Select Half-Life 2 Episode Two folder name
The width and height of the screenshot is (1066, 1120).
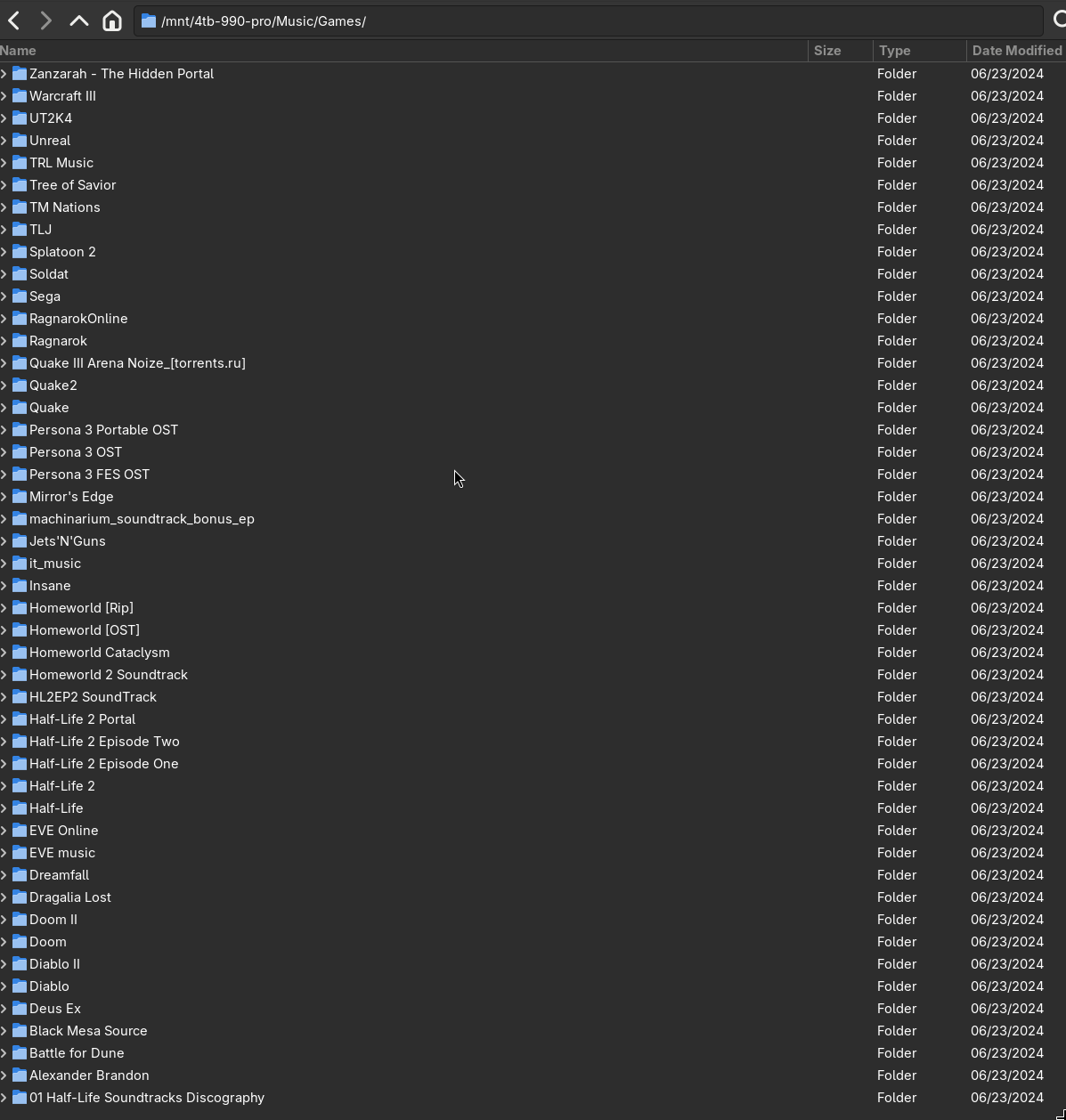coord(104,742)
